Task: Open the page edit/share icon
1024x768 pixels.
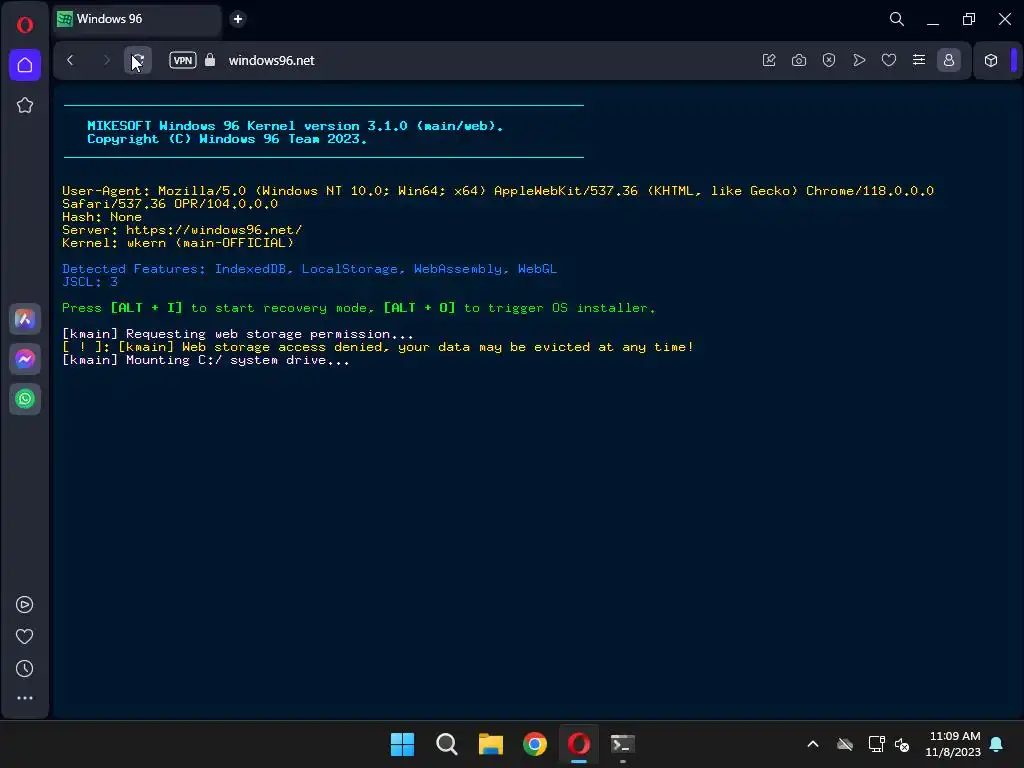Action: 769,60
